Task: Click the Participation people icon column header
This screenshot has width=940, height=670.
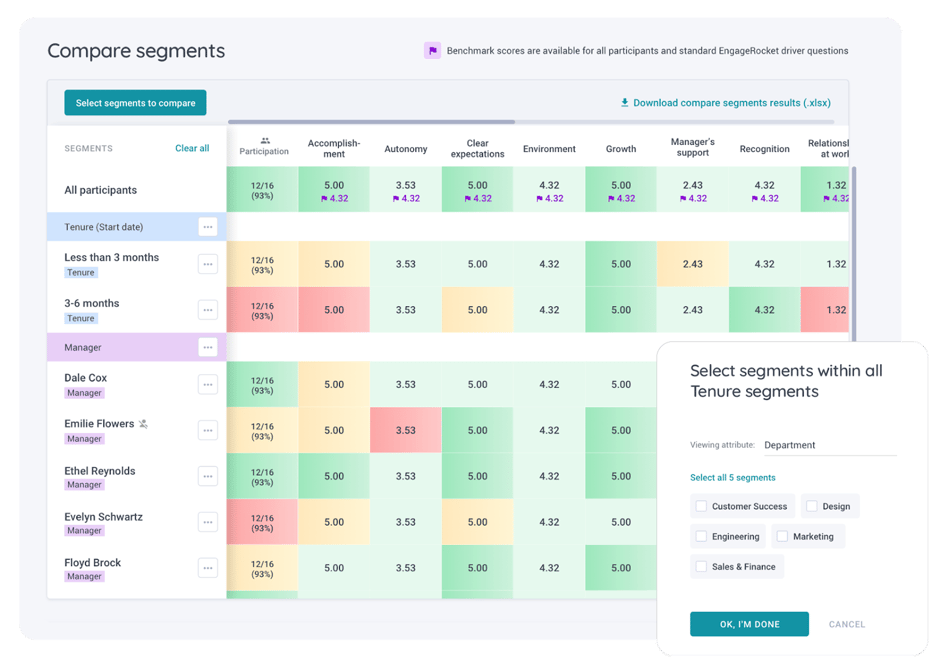Action: click(x=264, y=141)
